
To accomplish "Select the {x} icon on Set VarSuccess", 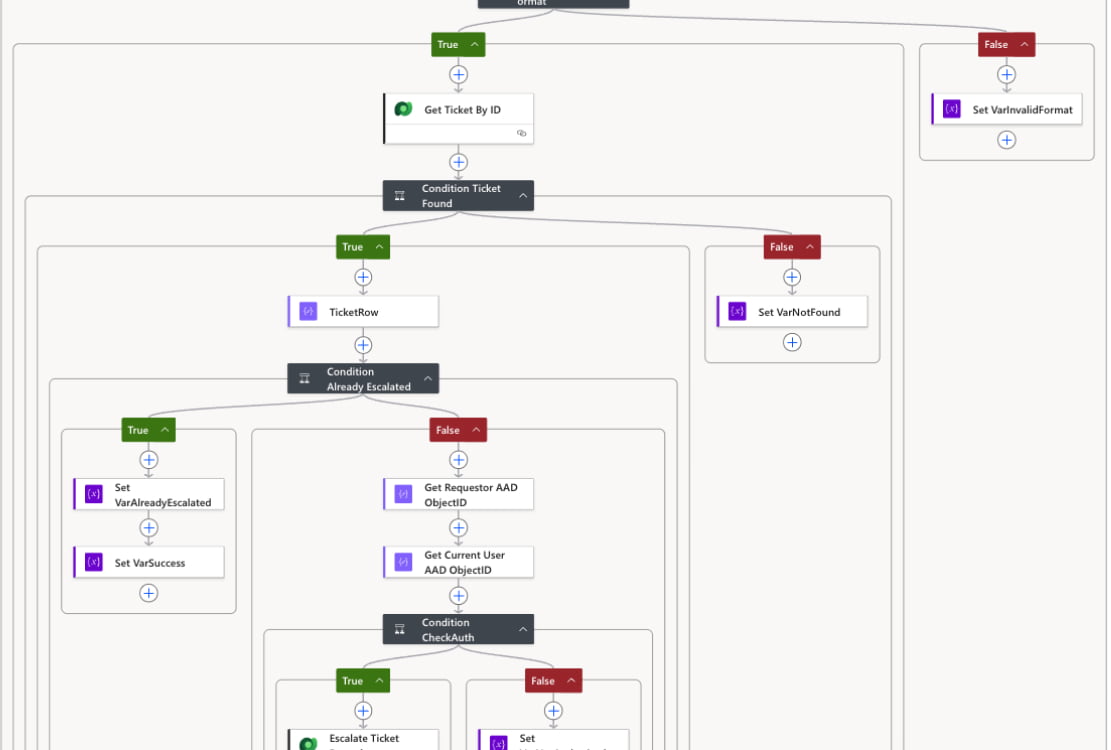I will pos(94,562).
